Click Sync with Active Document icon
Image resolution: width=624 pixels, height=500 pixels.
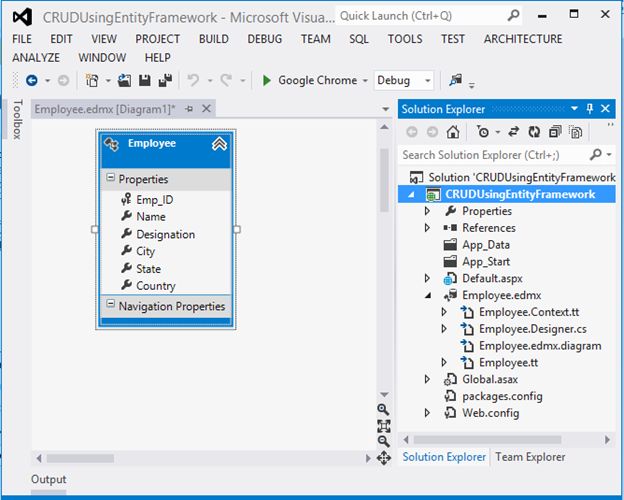point(514,132)
